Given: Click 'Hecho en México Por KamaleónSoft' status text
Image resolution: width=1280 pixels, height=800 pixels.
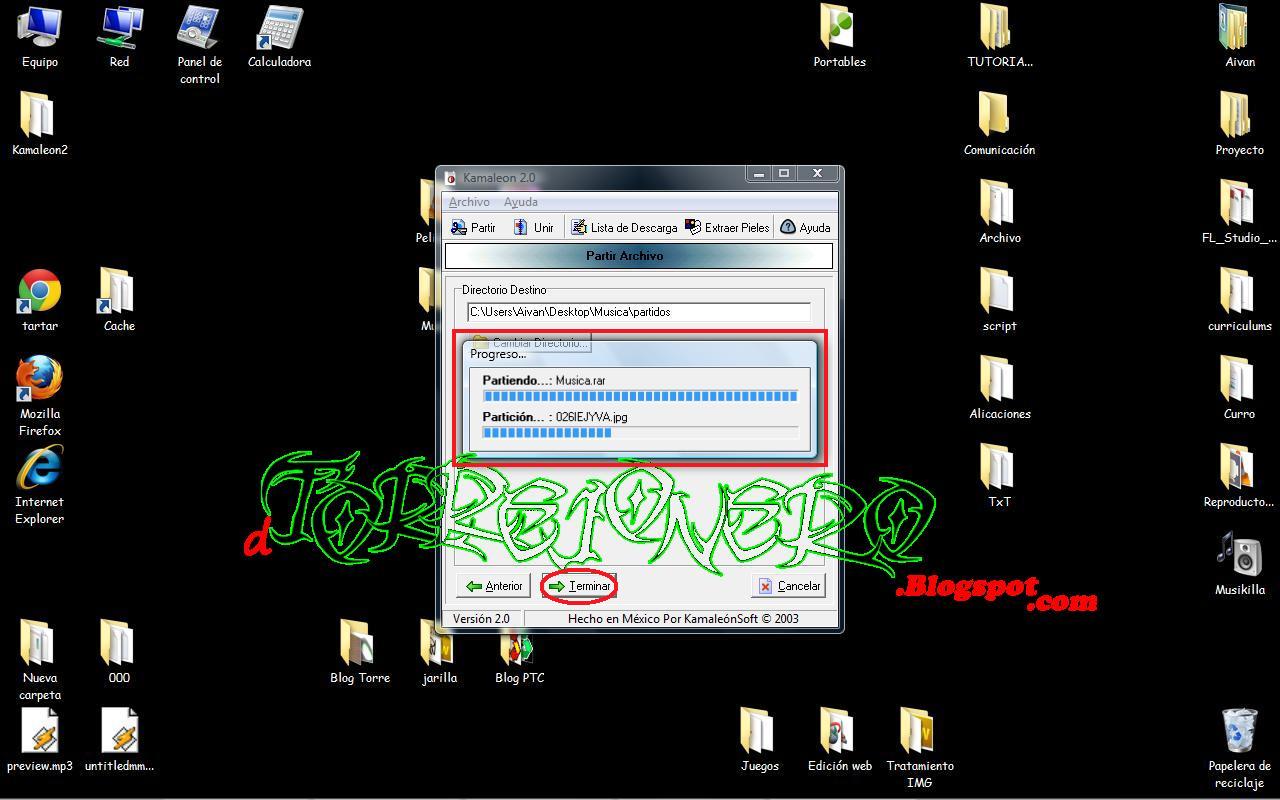Looking at the screenshot, I should click(683, 619).
